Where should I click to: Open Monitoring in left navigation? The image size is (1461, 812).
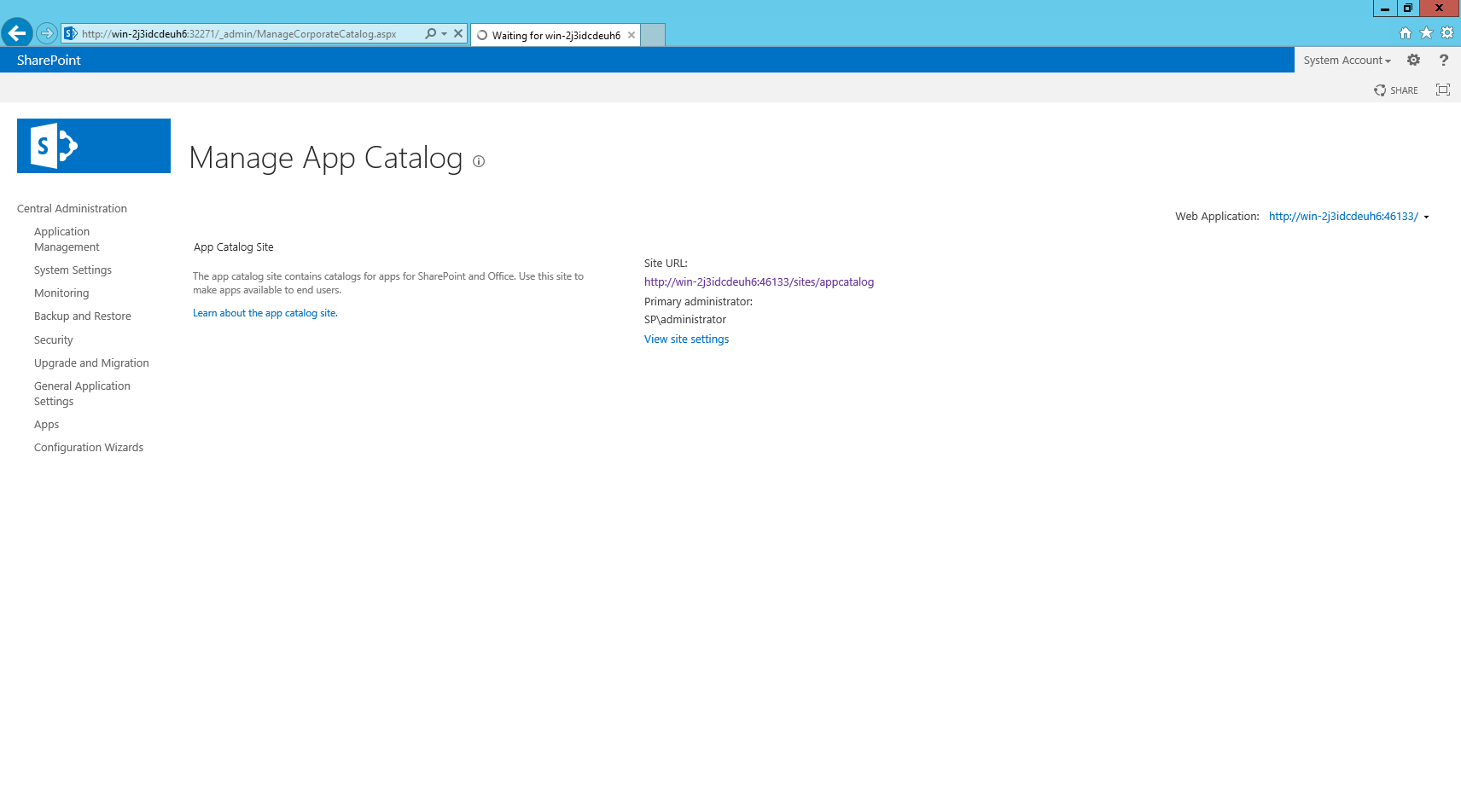[x=61, y=293]
